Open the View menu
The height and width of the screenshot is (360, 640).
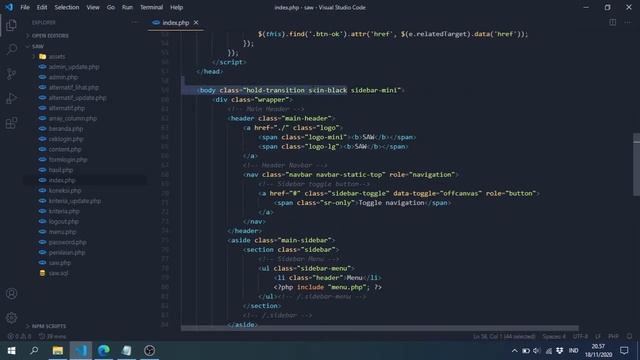point(93,7)
